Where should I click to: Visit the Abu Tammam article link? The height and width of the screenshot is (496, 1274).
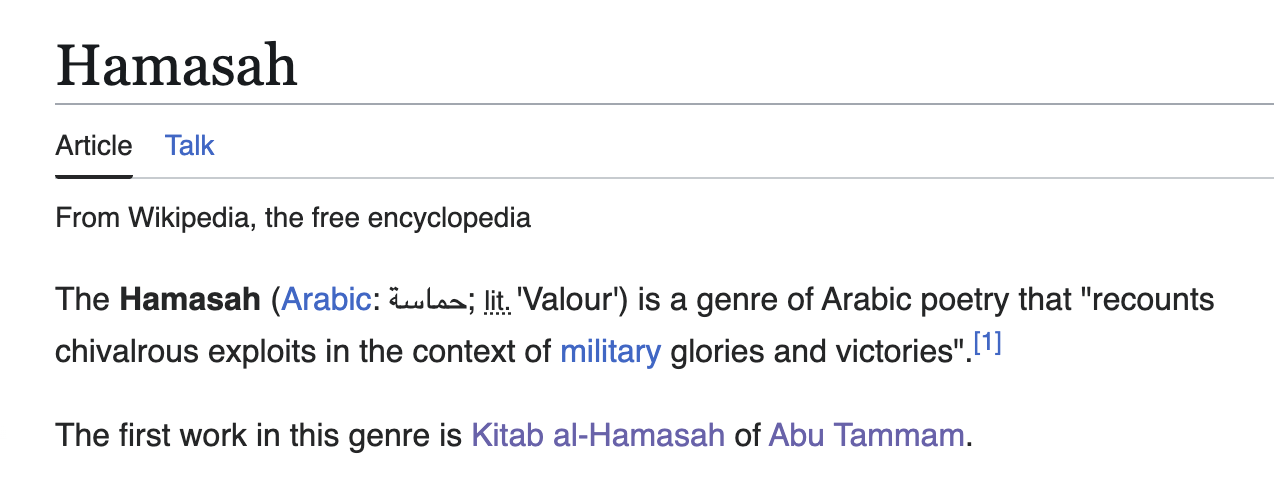(x=866, y=436)
